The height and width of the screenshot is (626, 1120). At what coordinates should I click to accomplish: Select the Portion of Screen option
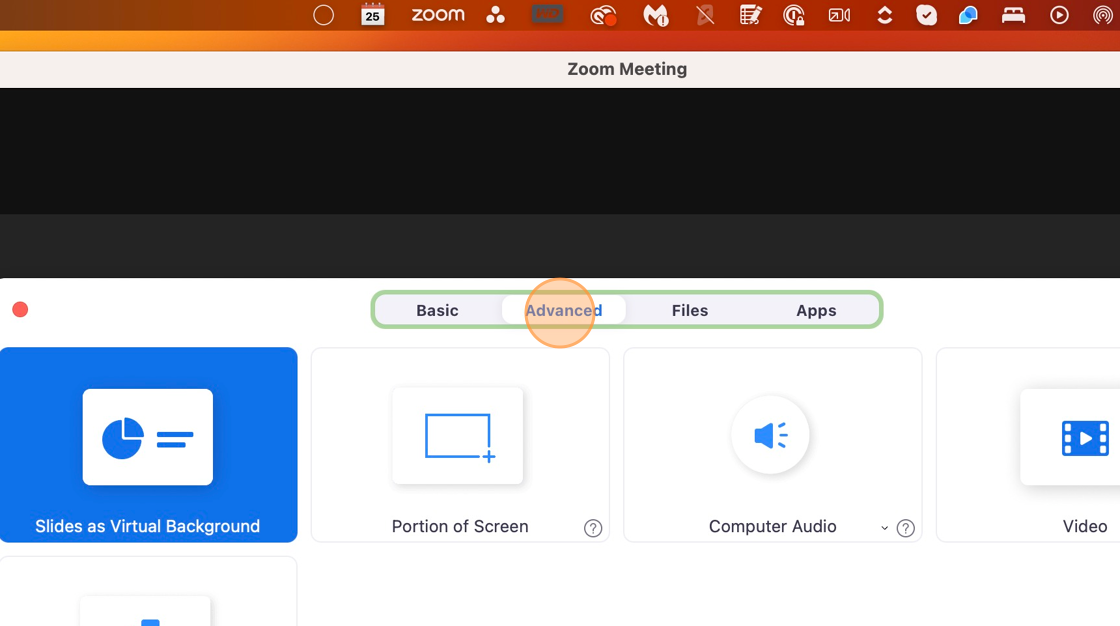[x=460, y=444]
